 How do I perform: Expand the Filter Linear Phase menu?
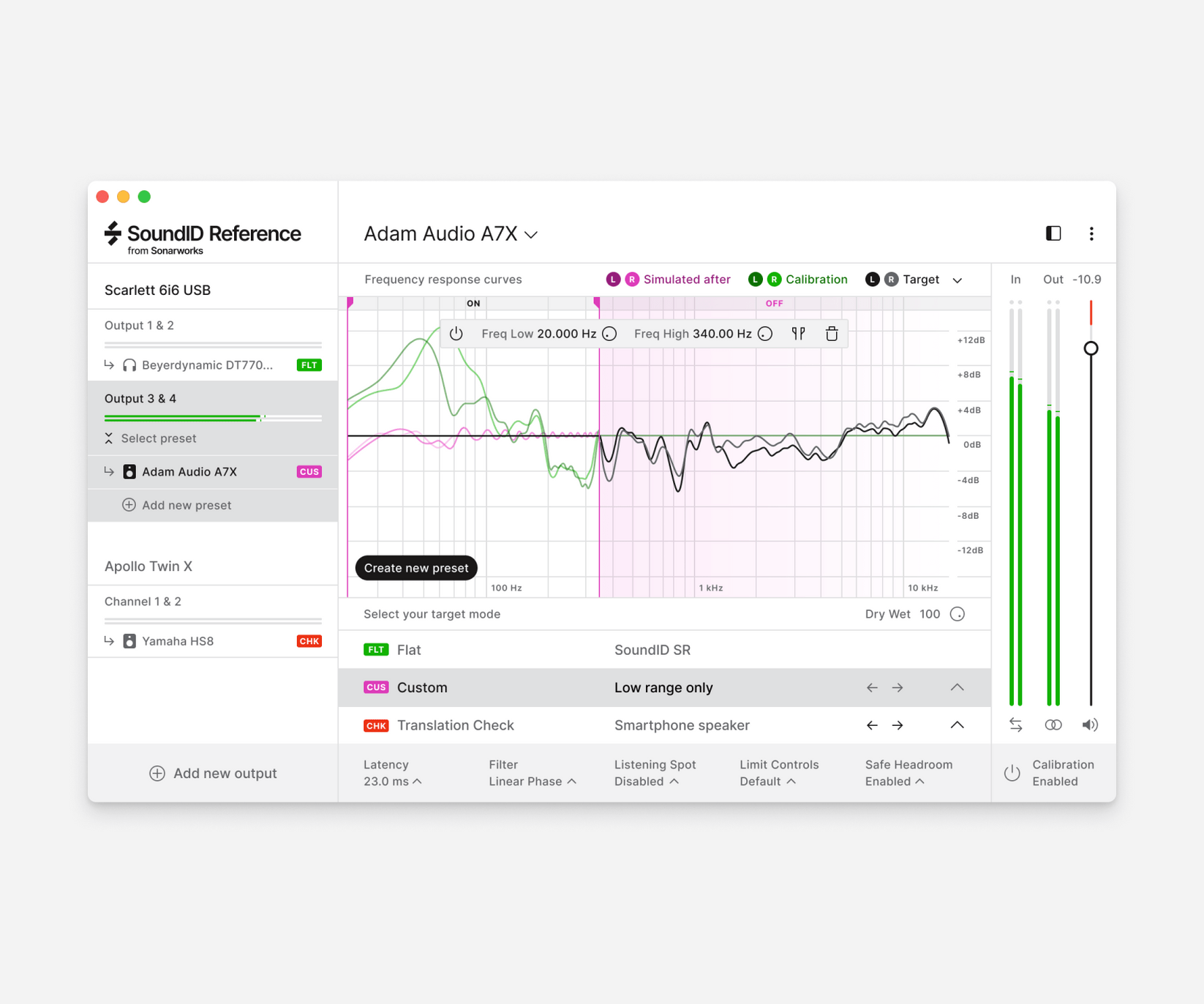coord(533,781)
